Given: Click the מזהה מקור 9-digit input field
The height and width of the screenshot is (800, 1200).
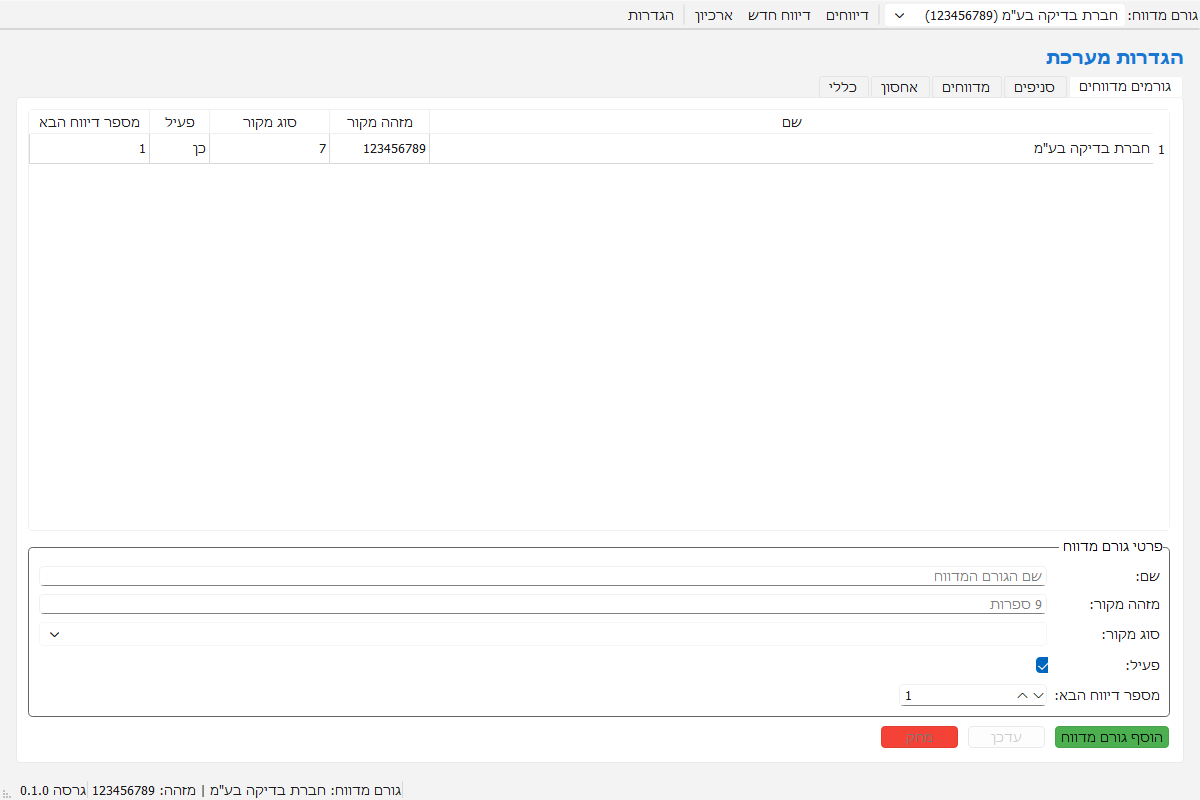Looking at the screenshot, I should [543, 605].
